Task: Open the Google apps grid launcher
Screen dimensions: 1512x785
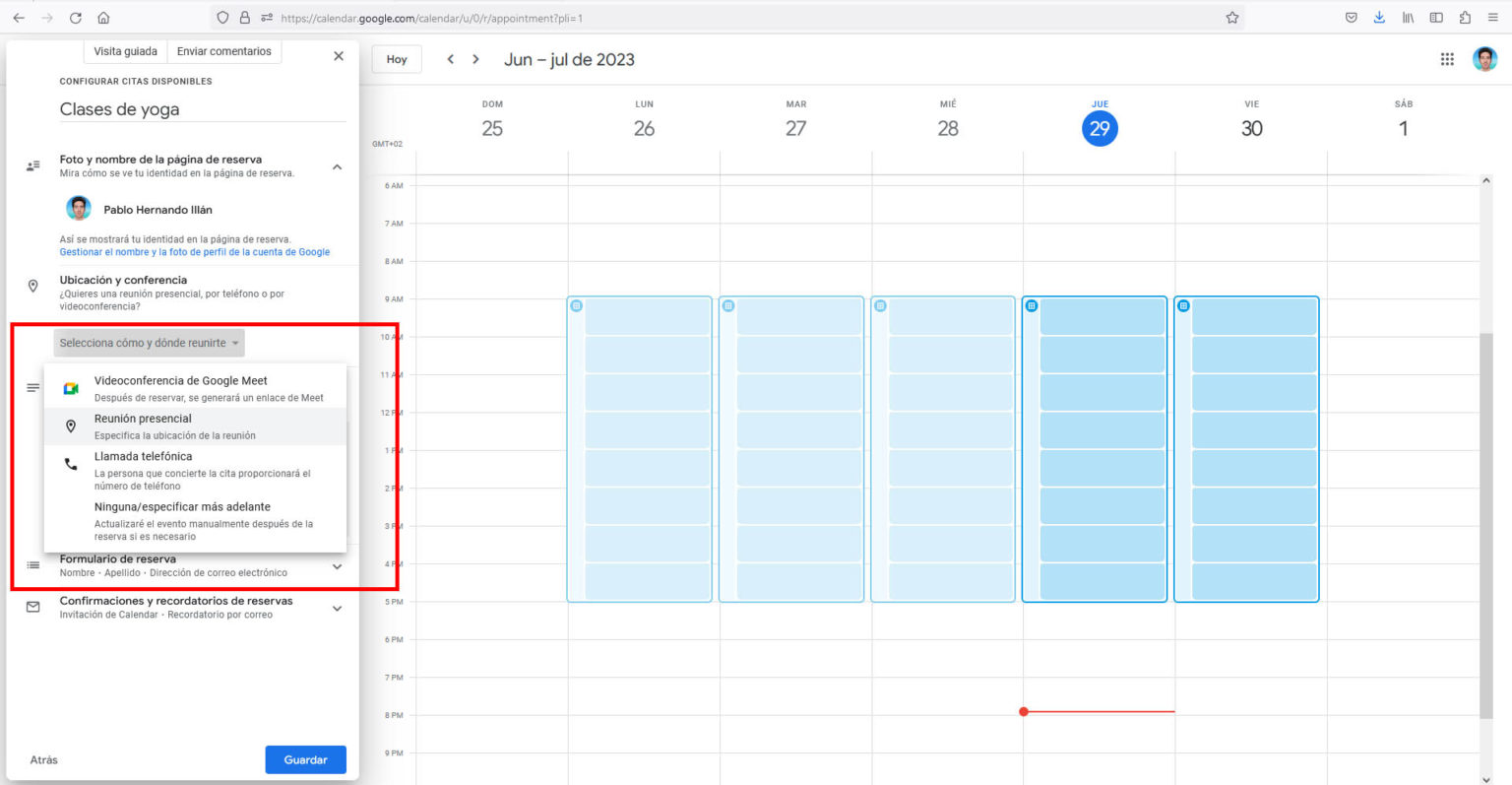Action: tap(1447, 59)
